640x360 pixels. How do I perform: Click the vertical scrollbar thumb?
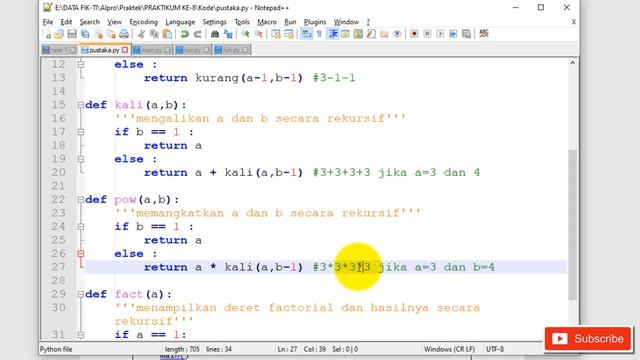(x=572, y=224)
